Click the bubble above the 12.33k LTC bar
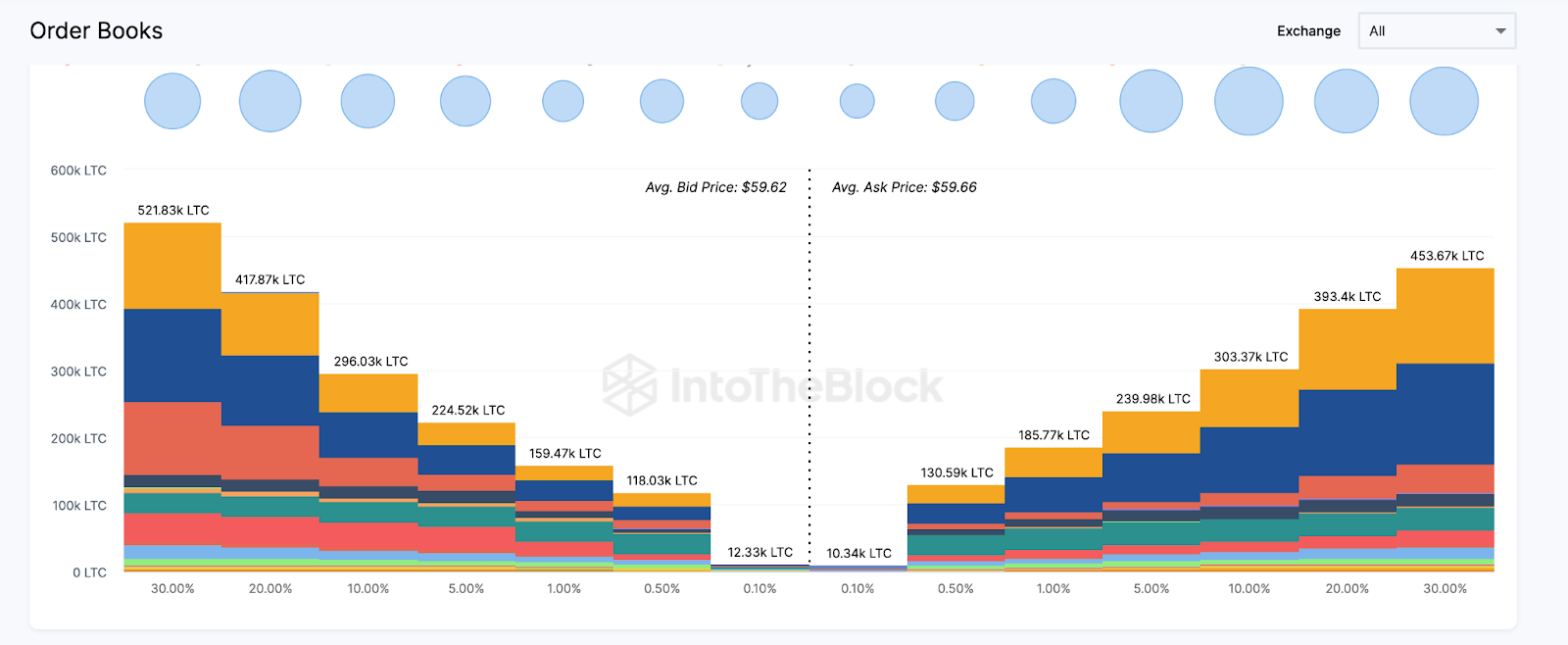This screenshot has width=1568, height=645. coord(759,101)
